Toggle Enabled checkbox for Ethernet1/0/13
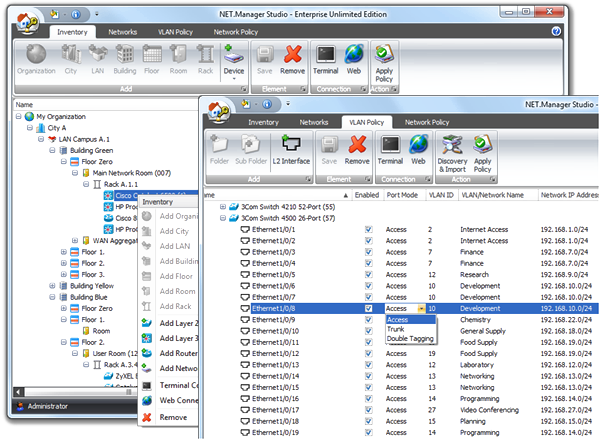 pyautogui.click(x=369, y=366)
